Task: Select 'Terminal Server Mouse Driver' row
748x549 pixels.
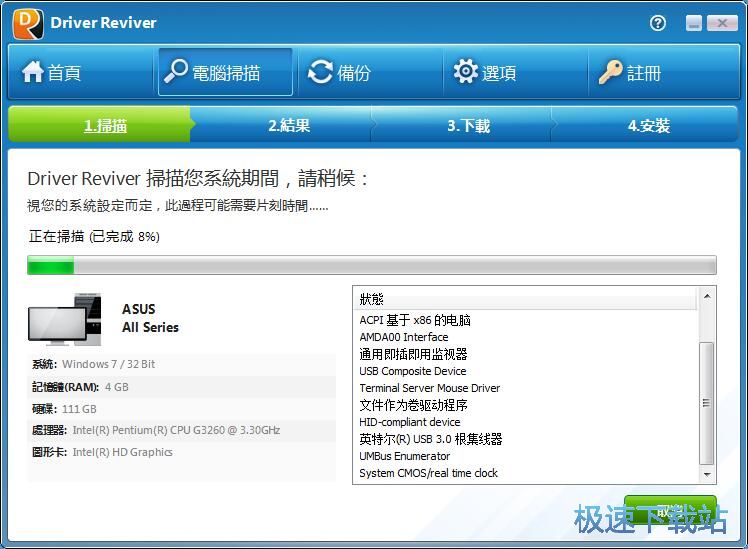Action: coord(525,388)
